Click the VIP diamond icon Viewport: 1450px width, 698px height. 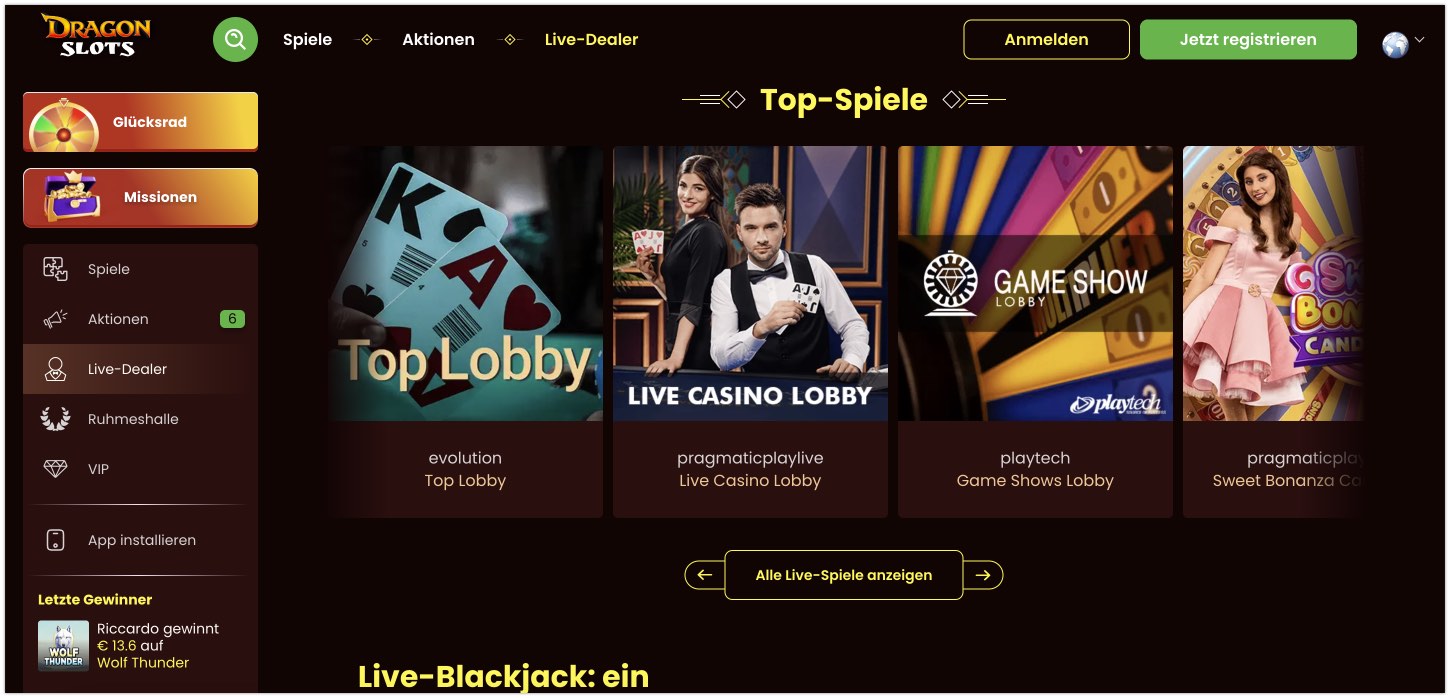click(55, 469)
